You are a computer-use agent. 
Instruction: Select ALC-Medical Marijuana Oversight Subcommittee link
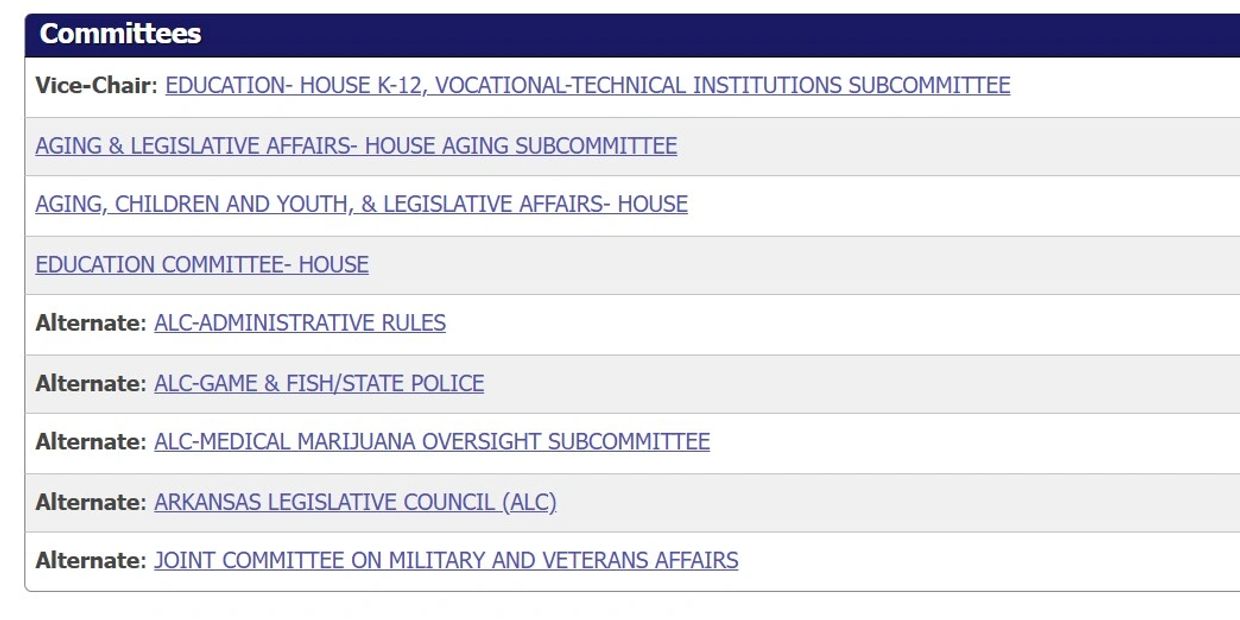point(432,442)
